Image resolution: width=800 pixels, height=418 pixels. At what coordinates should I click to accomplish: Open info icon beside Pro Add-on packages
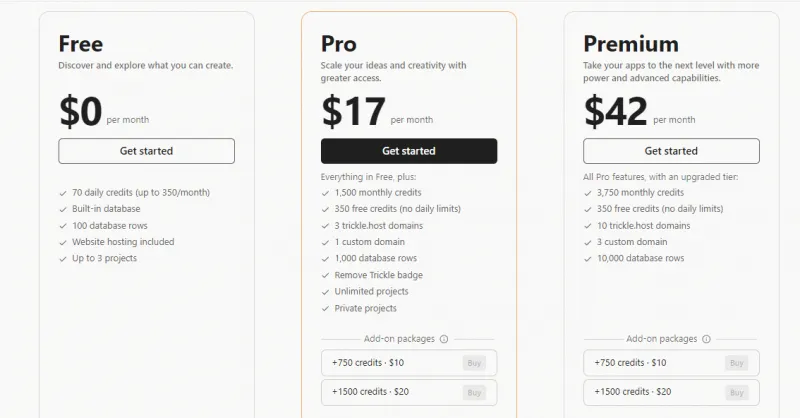[444, 339]
